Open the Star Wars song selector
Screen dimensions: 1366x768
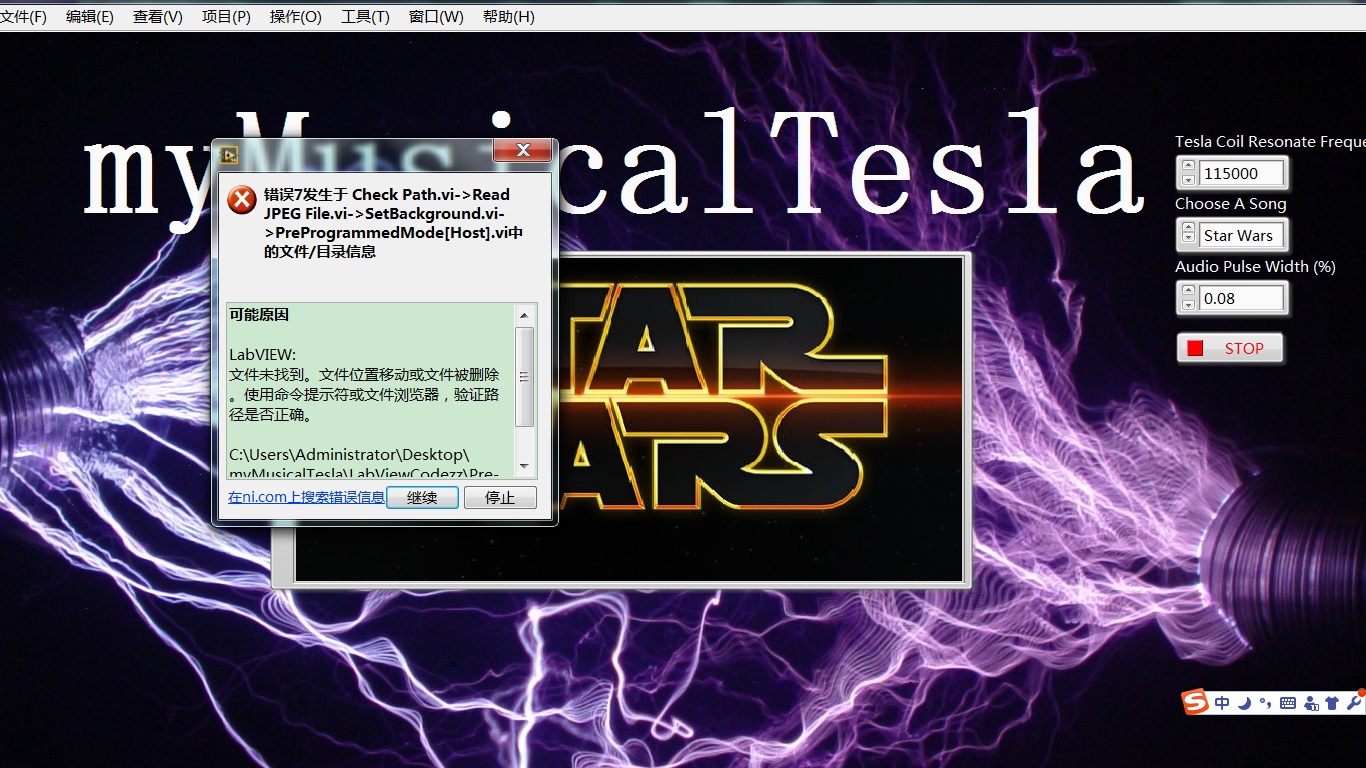tap(1241, 235)
